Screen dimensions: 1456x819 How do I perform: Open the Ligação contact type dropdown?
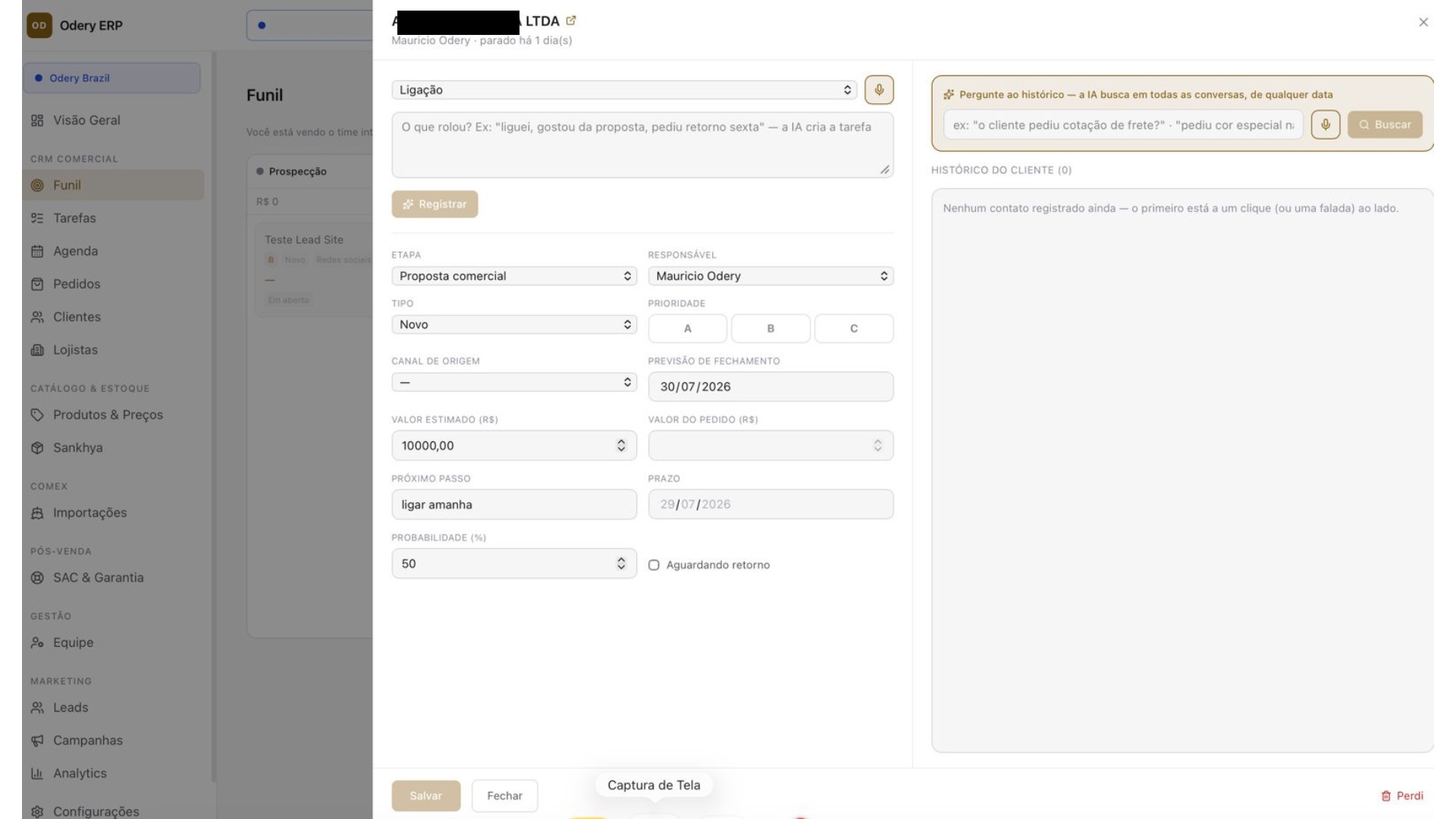coord(624,89)
